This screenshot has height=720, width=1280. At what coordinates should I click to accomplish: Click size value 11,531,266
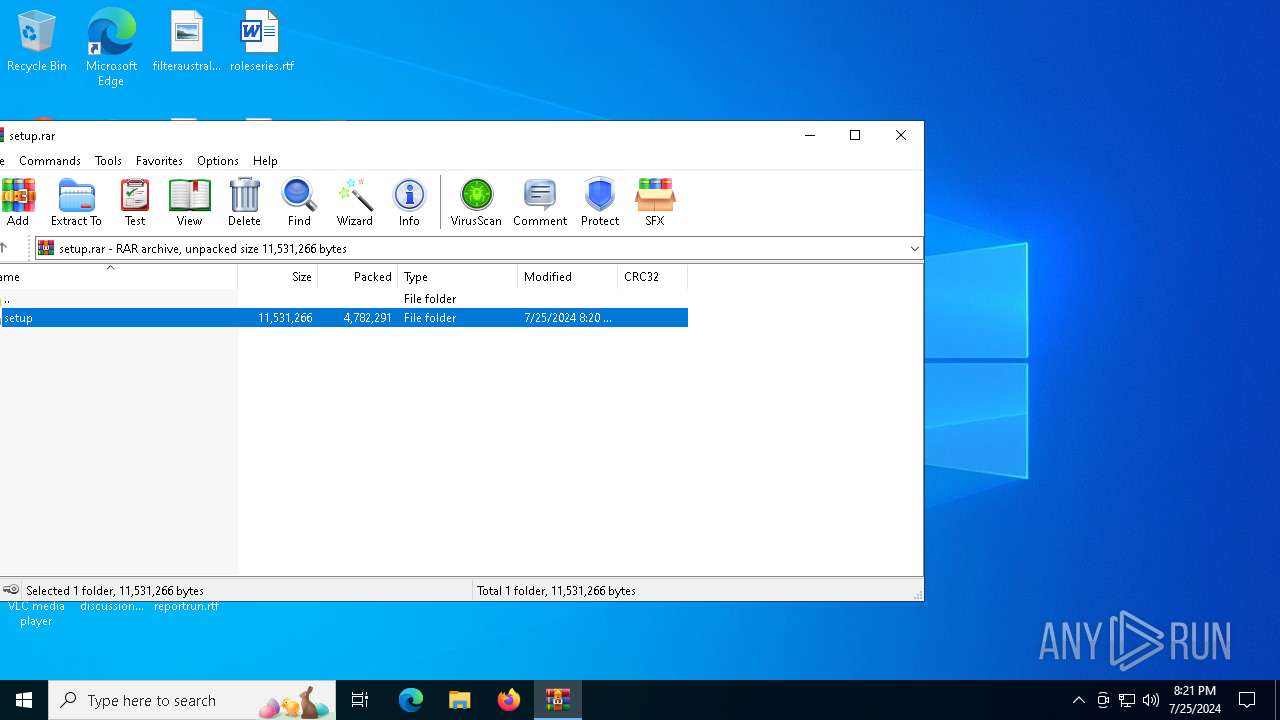285,318
